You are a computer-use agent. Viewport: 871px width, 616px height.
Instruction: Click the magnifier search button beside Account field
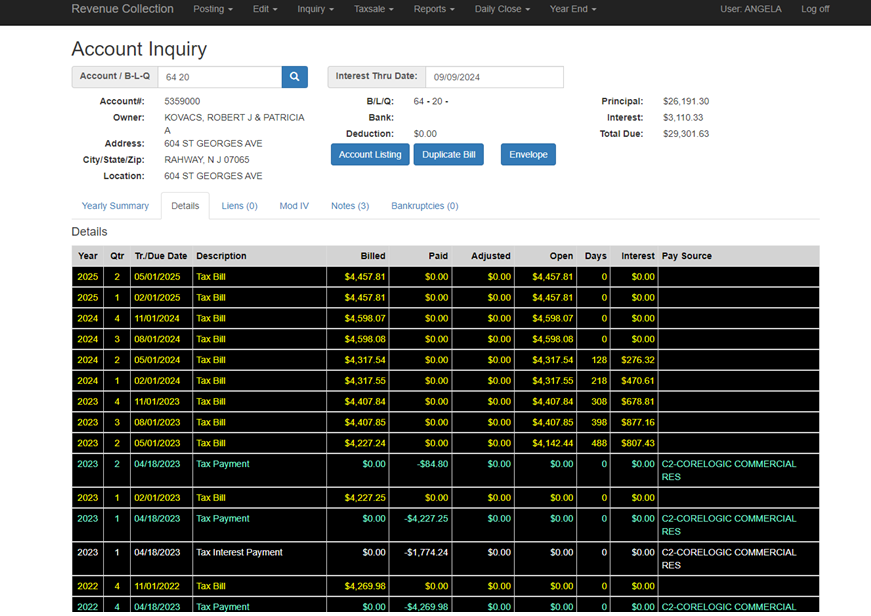click(294, 77)
